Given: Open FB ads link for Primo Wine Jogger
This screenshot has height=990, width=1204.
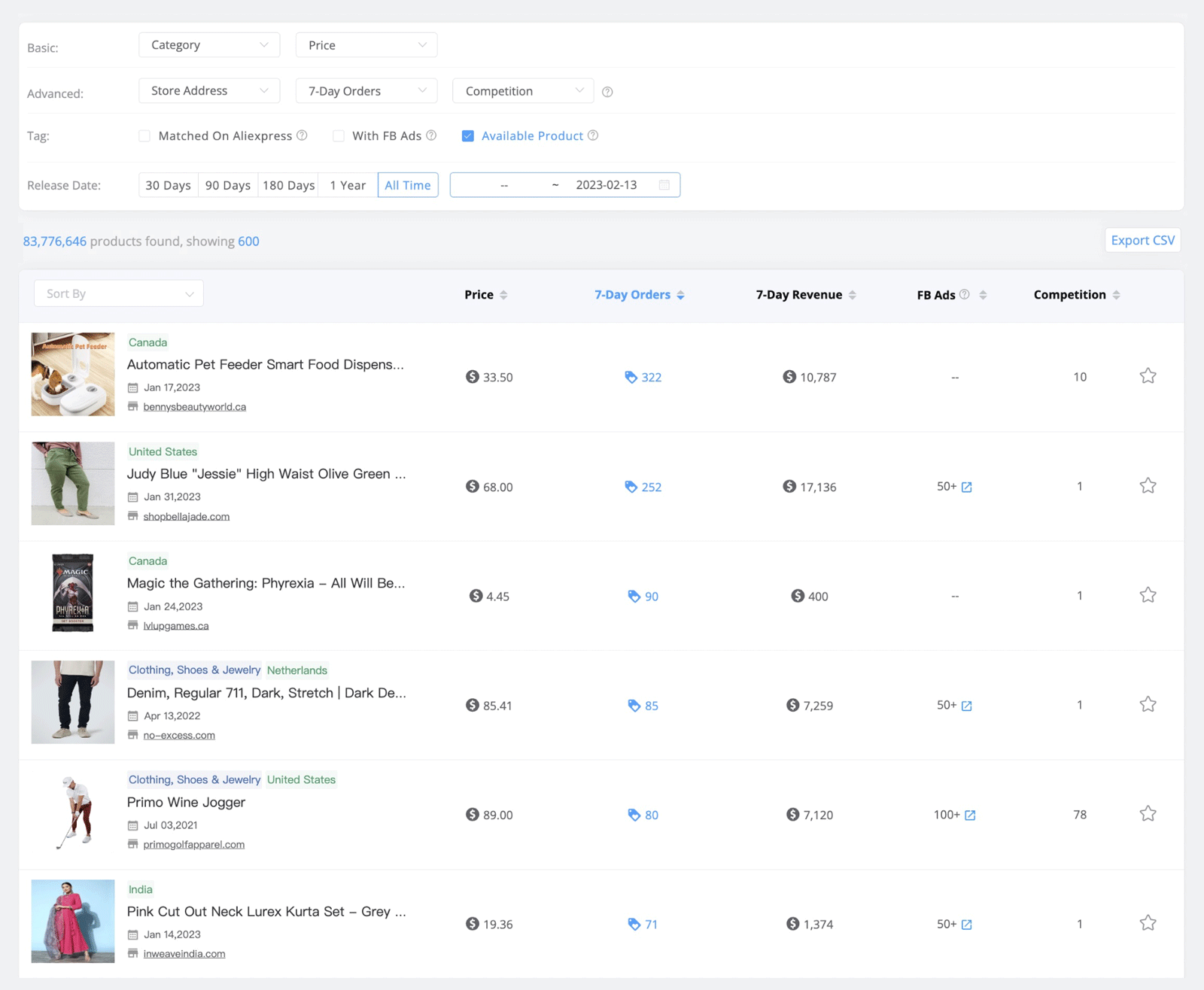Looking at the screenshot, I should [970, 815].
